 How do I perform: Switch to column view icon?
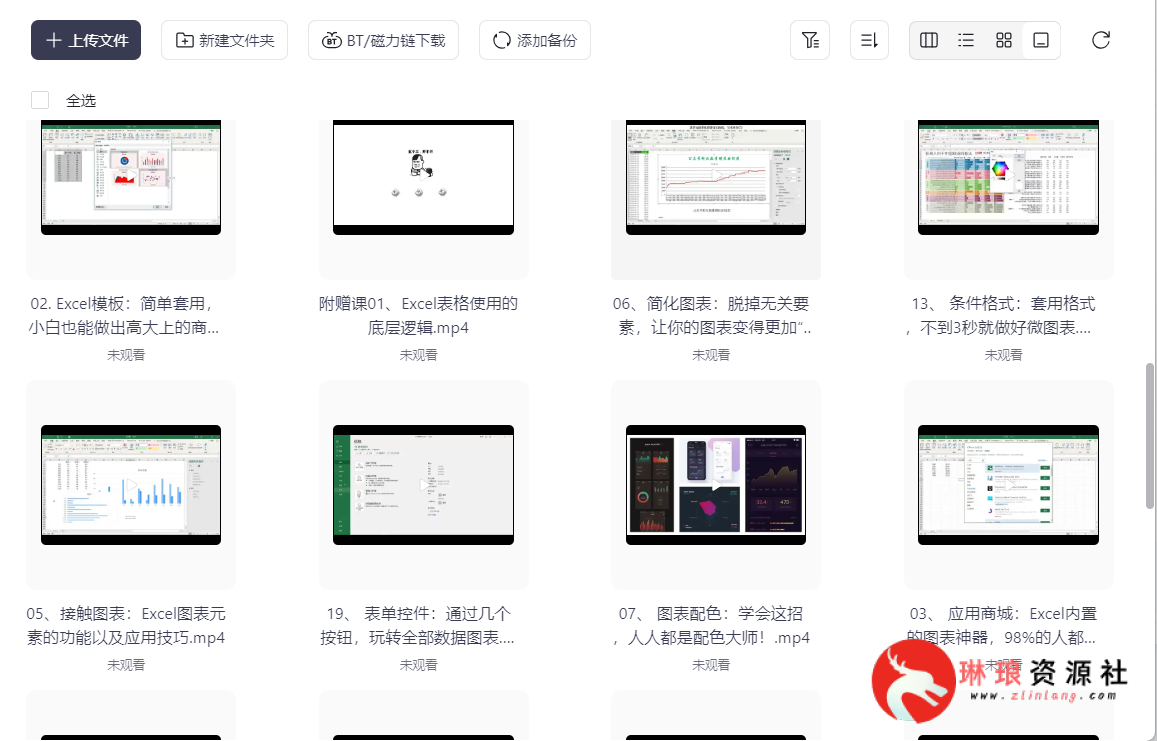[929, 40]
